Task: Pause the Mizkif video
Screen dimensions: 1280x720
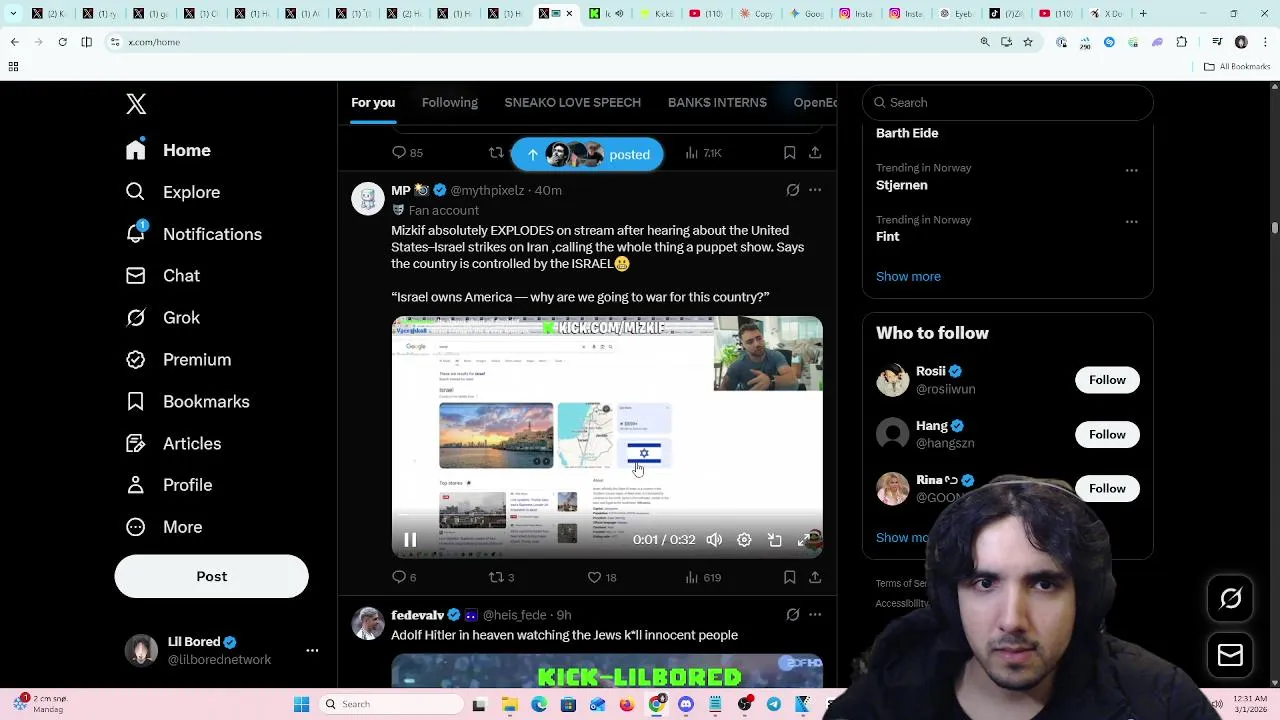Action: pyautogui.click(x=410, y=540)
